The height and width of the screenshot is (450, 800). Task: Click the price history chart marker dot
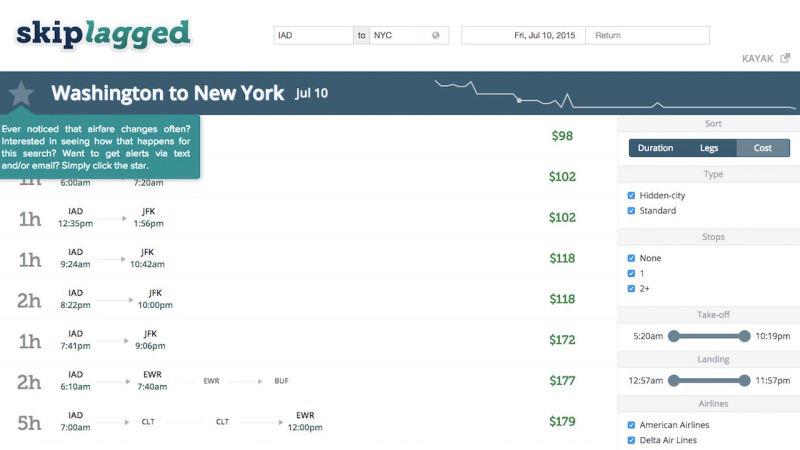518,100
